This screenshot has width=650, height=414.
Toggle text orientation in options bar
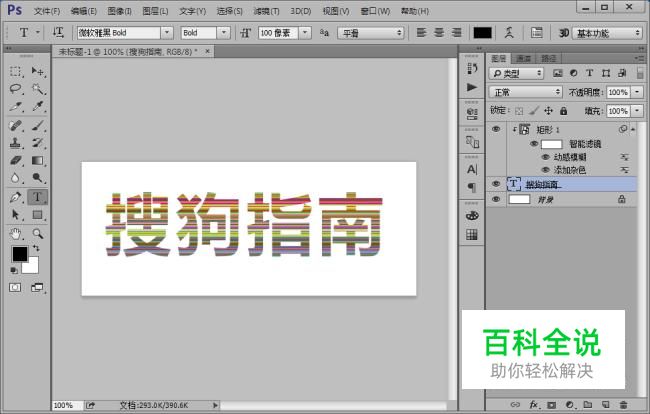(x=58, y=32)
